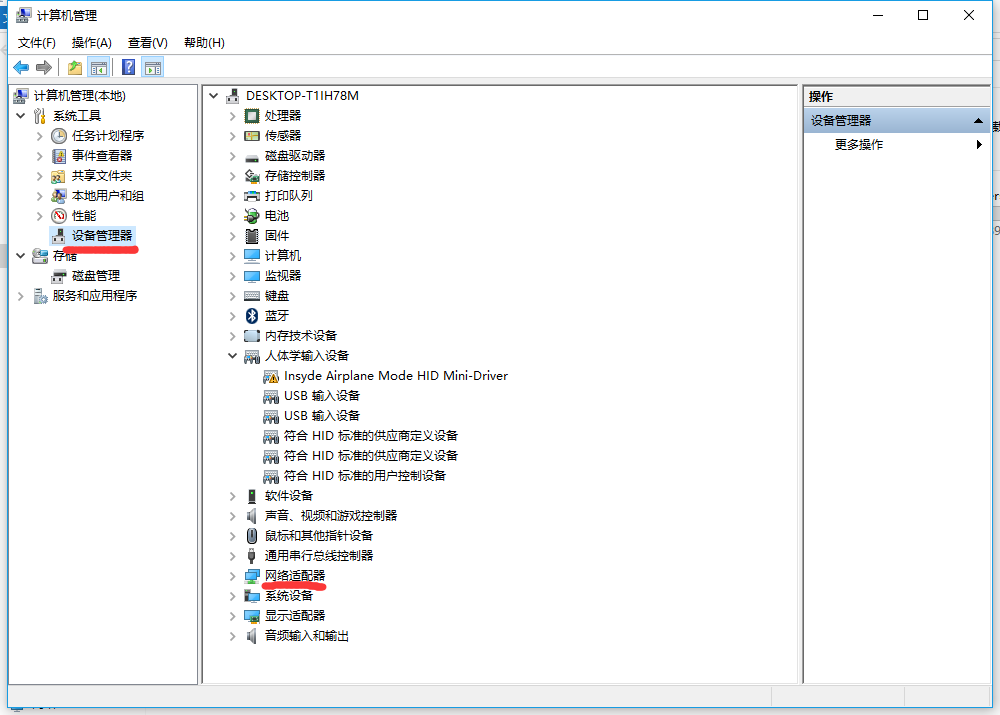Expand the 网络适配器 category arrow
Viewport: 1000px width, 715px height.
tap(233, 576)
